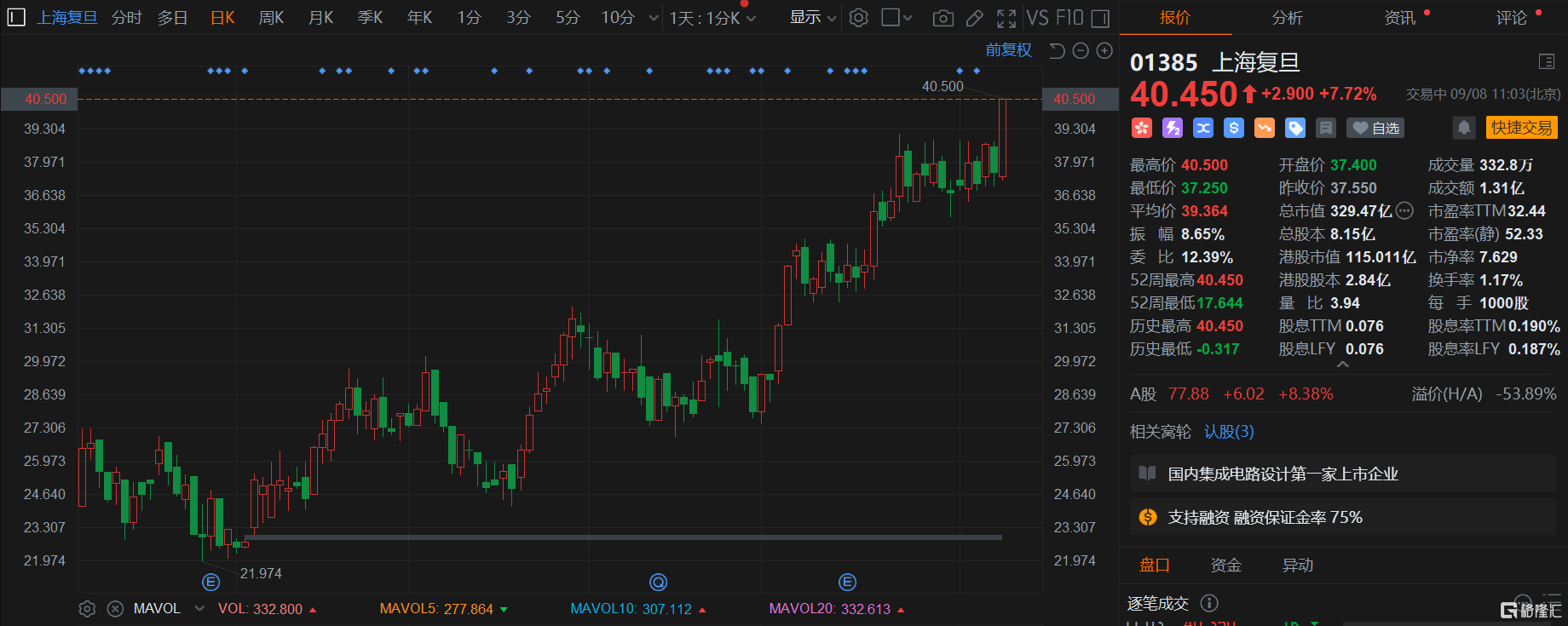Switch to 资金 capital flow tab
The image size is (1568, 626).
(x=1226, y=565)
